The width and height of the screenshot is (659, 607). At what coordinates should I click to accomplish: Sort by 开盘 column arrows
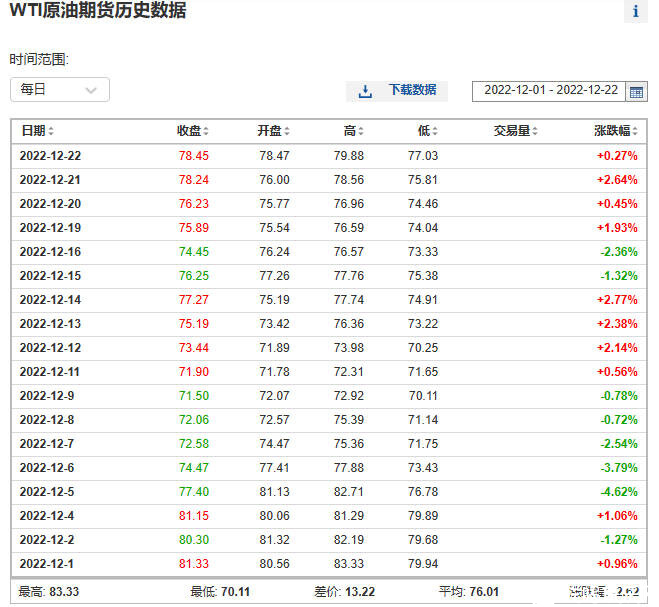[287, 131]
